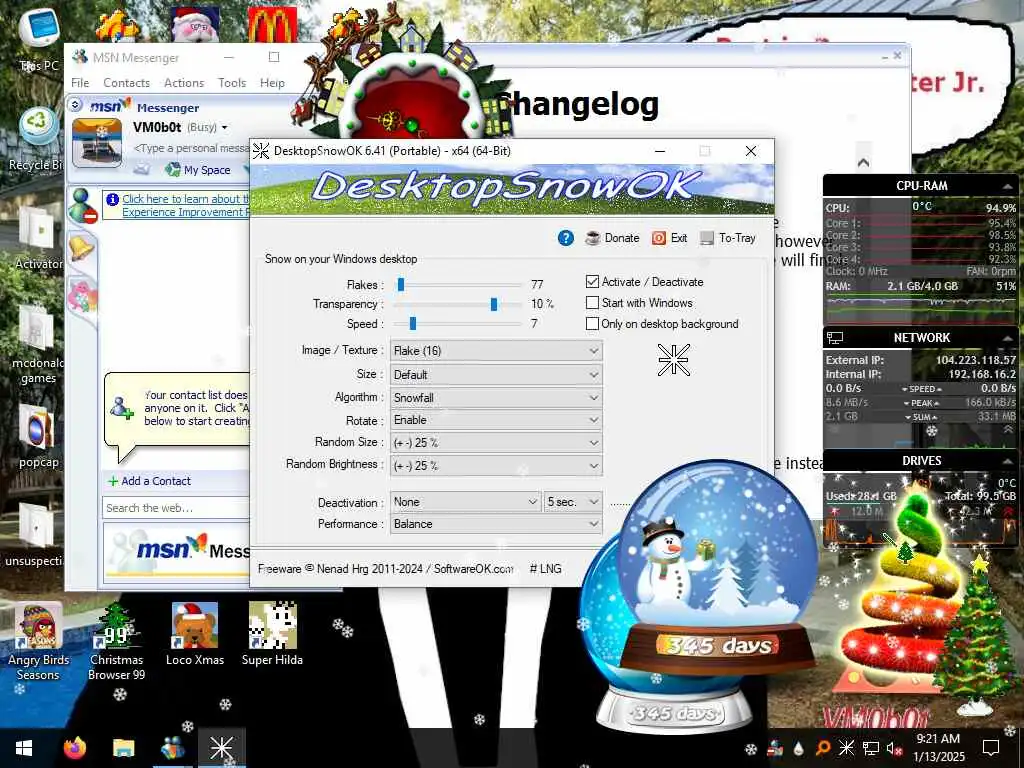The image size is (1024, 768).
Task: Open the 5 sec. delay dropdown
Action: pyautogui.click(x=573, y=502)
